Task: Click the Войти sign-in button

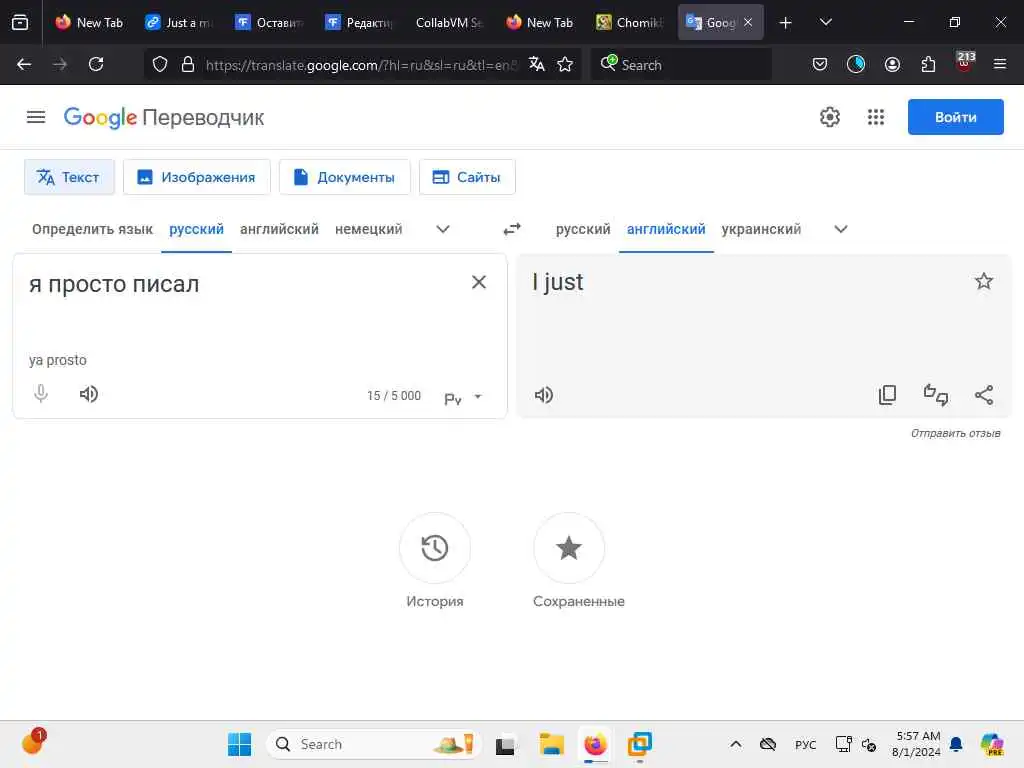Action: click(x=955, y=117)
